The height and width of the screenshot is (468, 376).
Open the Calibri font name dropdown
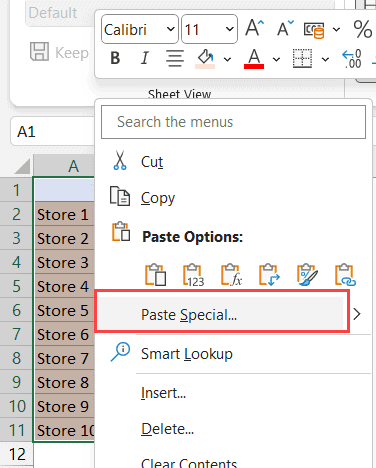[x=171, y=29]
